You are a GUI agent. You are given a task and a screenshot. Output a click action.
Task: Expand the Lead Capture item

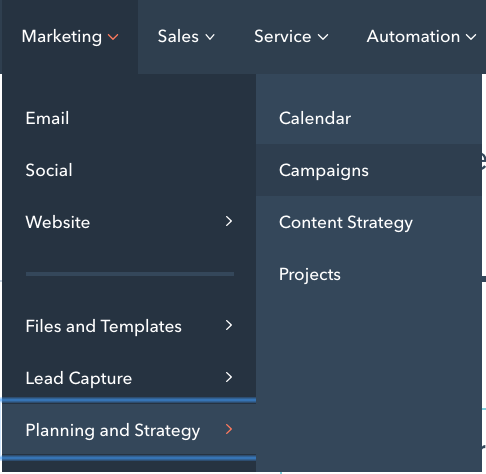(x=129, y=378)
